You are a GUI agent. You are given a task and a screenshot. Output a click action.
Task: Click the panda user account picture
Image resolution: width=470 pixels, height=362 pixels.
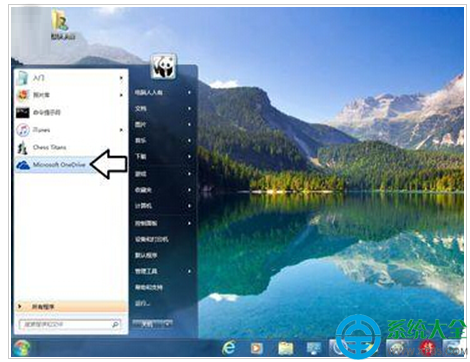[163, 67]
